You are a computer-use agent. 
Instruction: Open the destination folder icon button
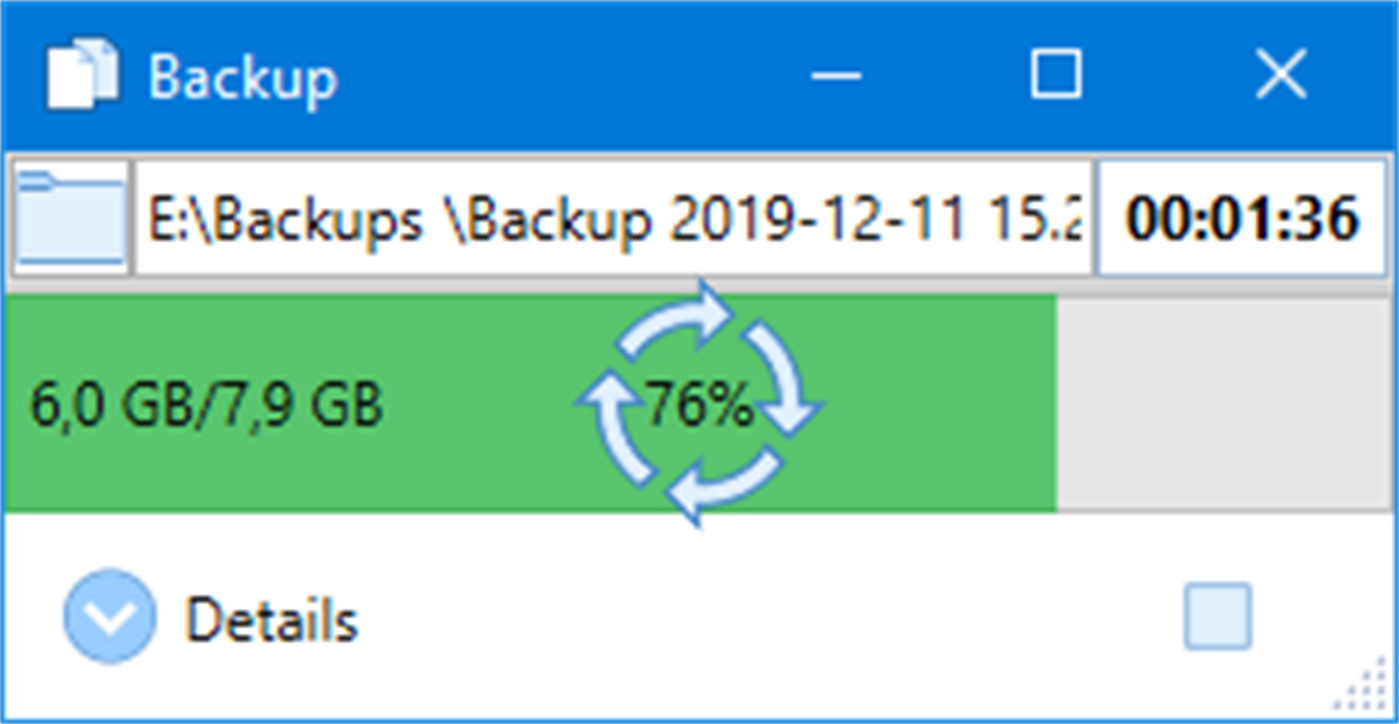click(x=70, y=218)
